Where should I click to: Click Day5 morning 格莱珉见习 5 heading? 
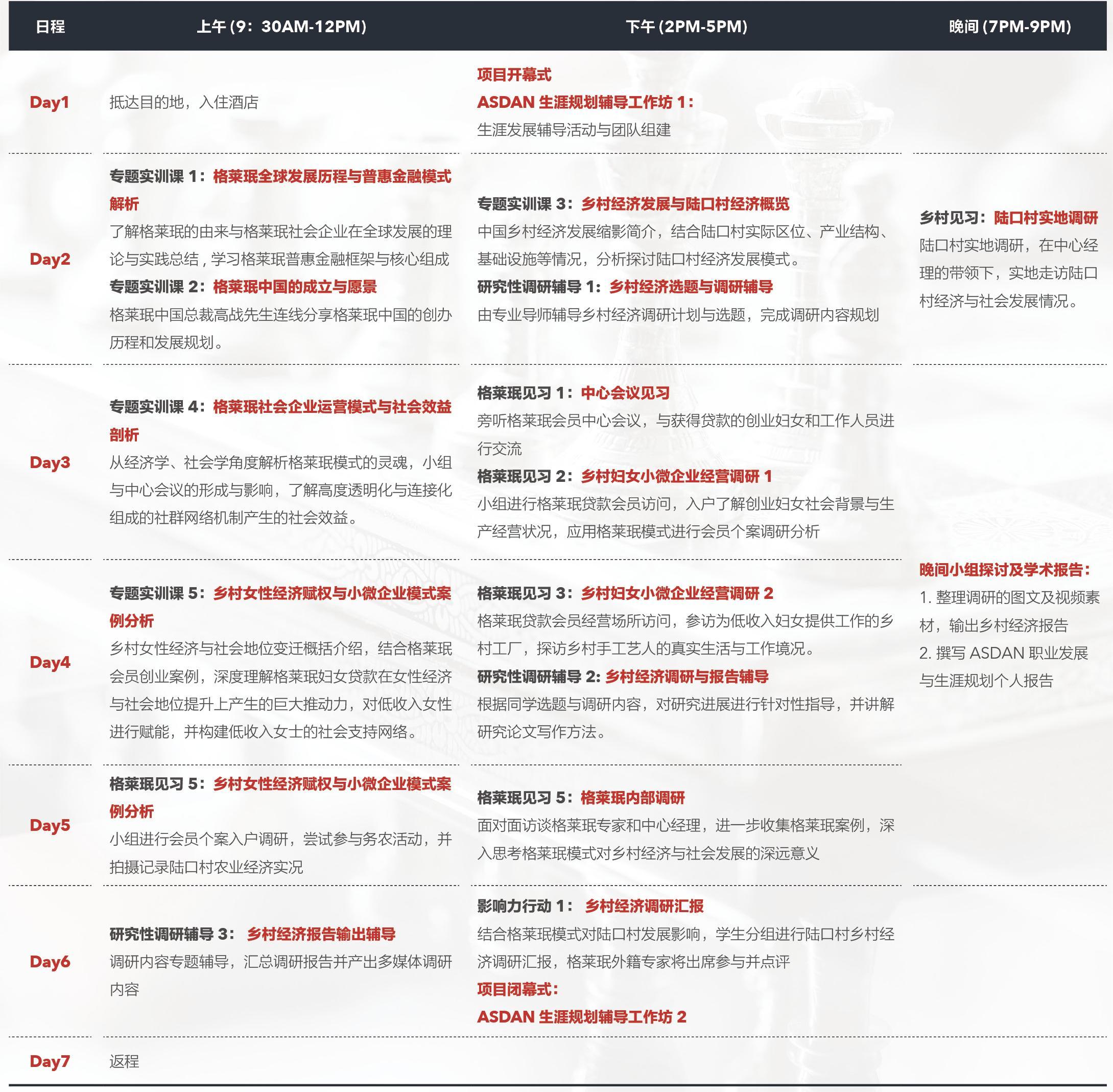coord(280,797)
